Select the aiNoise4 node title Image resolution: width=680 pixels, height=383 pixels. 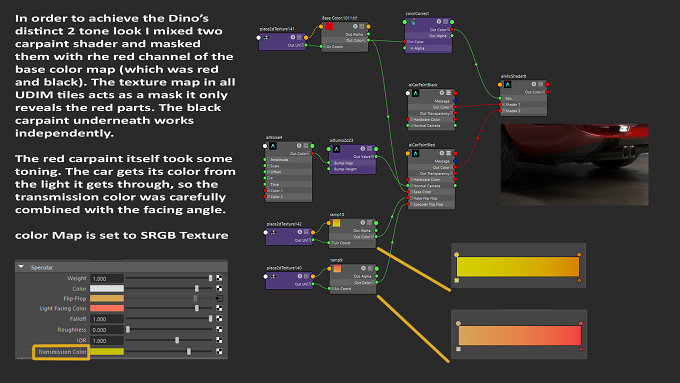pyautogui.click(x=274, y=137)
